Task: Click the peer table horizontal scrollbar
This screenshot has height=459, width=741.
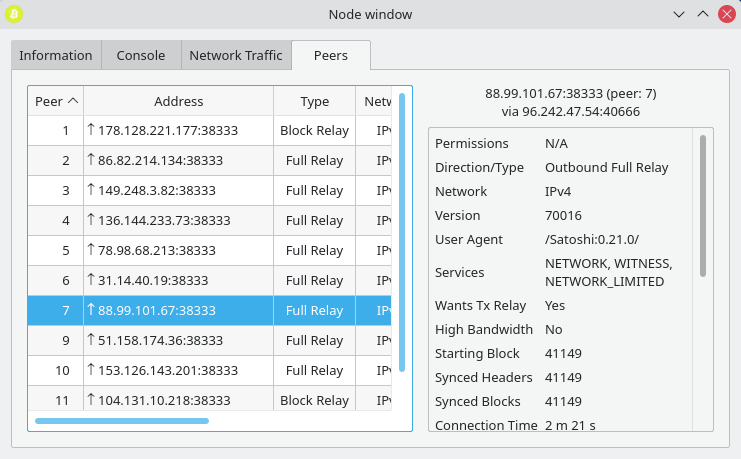Action: click(122, 421)
